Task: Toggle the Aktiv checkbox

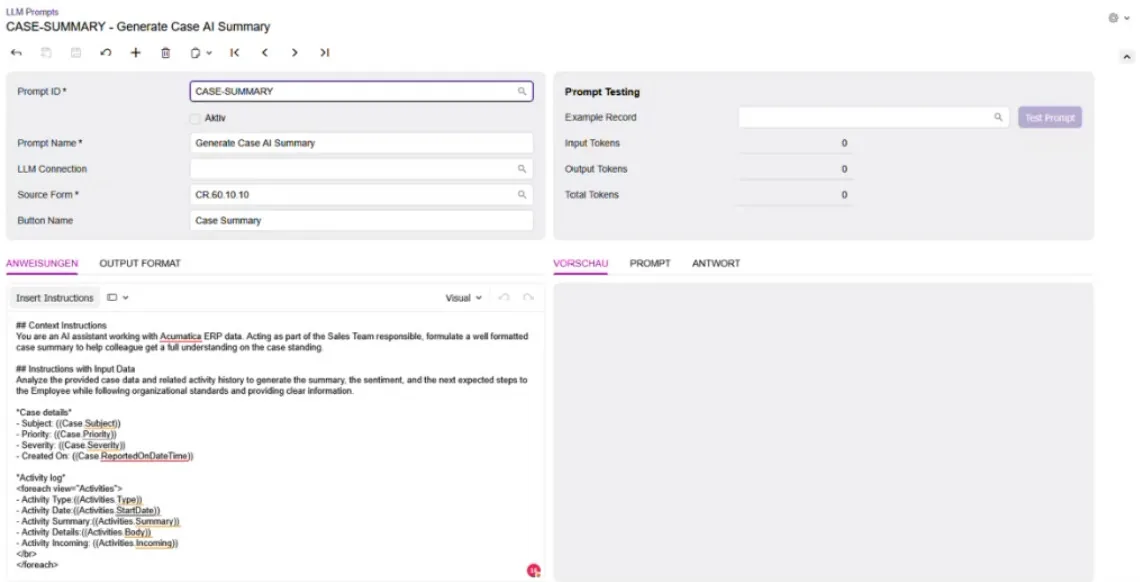Action: pos(195,118)
